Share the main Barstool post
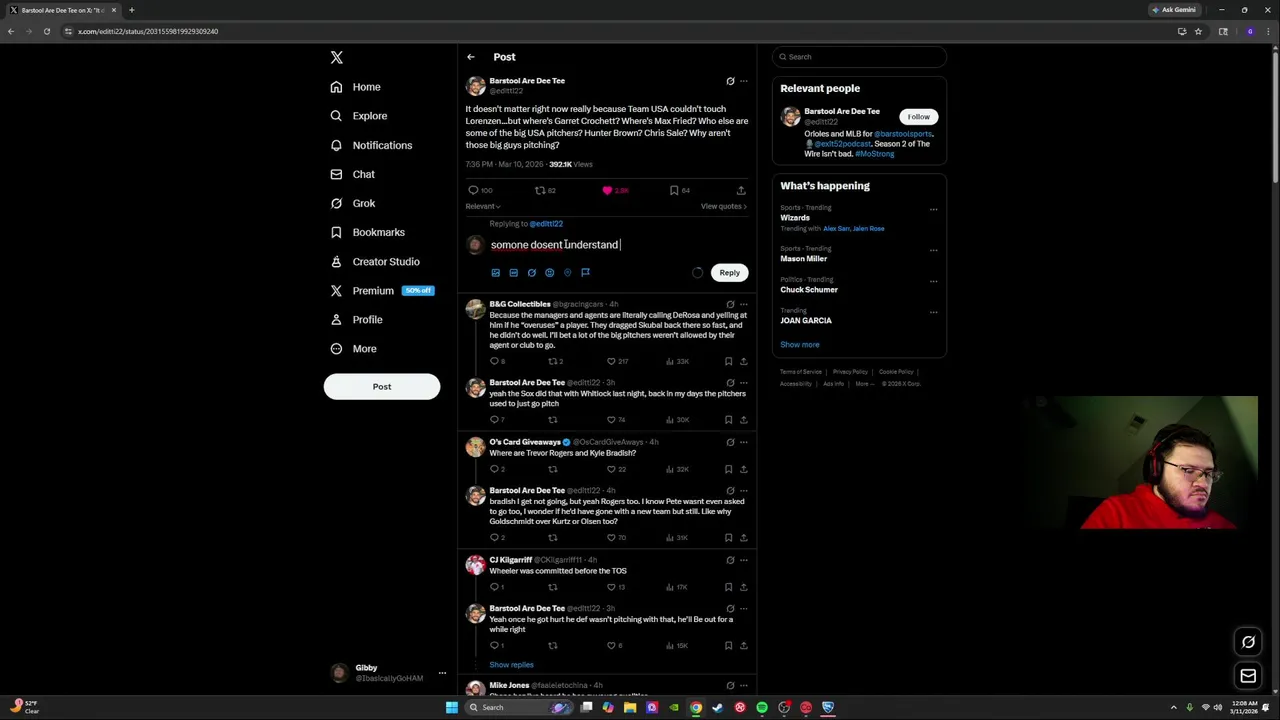This screenshot has height=720, width=1280. tap(741, 190)
